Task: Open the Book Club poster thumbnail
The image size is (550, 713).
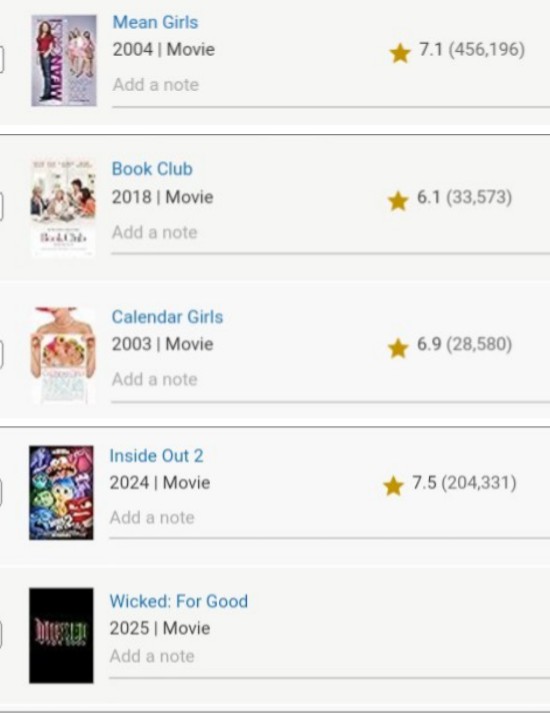Action: tap(63, 208)
